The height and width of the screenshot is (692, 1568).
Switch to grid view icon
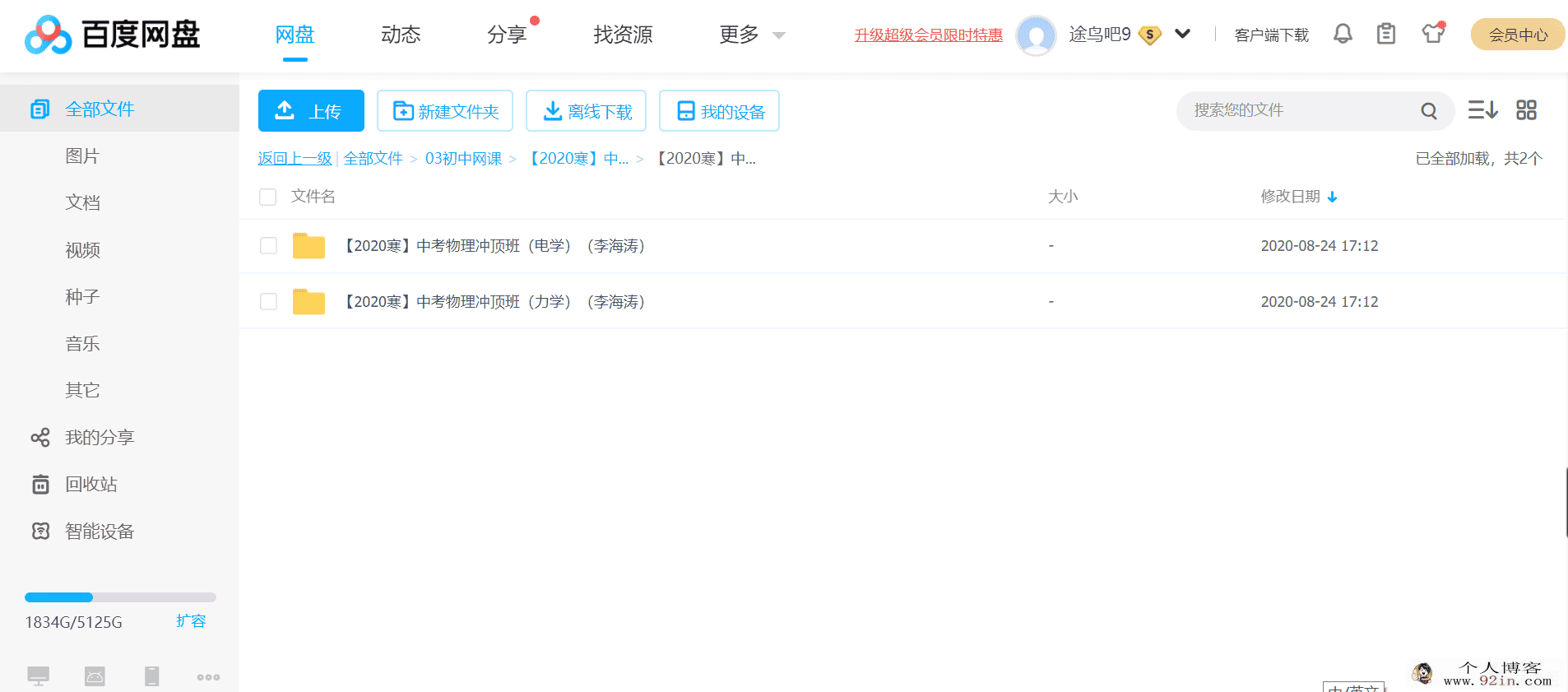(1527, 110)
